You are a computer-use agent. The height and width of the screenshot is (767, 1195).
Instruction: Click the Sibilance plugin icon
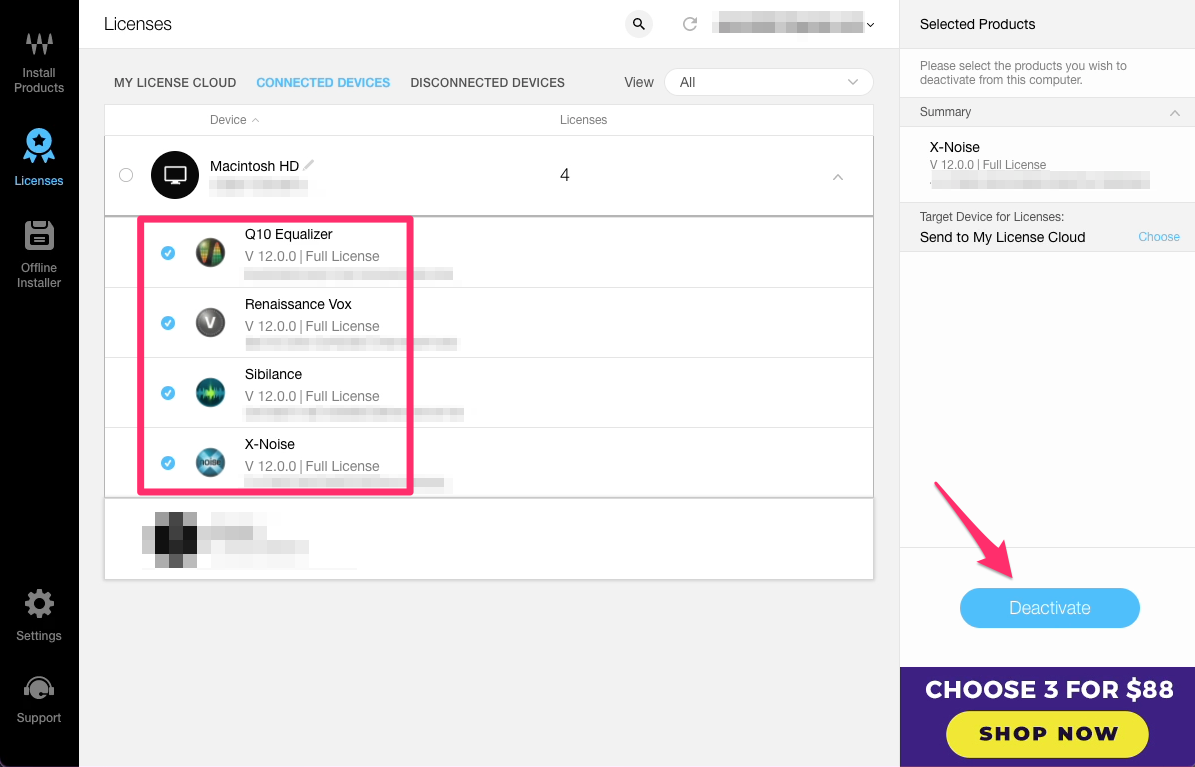click(x=210, y=393)
